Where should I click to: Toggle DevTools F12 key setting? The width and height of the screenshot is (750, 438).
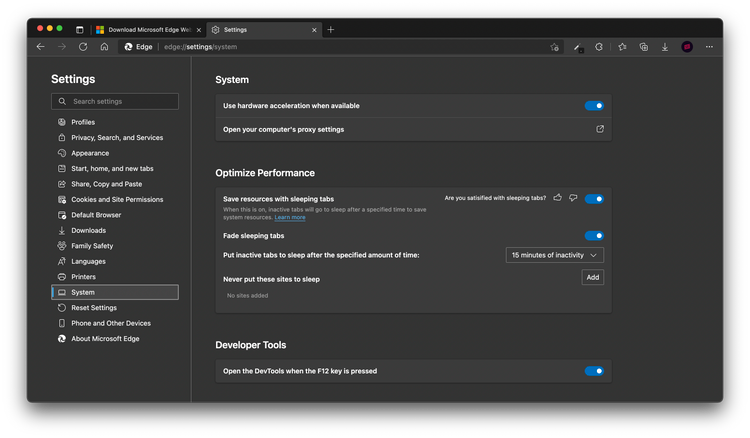(594, 371)
